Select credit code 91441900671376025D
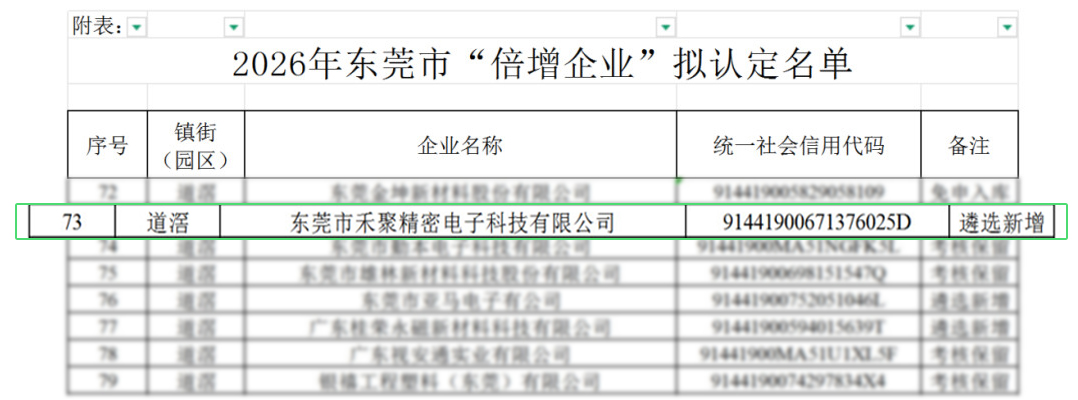This screenshot has width=1078, height=400. [817, 222]
